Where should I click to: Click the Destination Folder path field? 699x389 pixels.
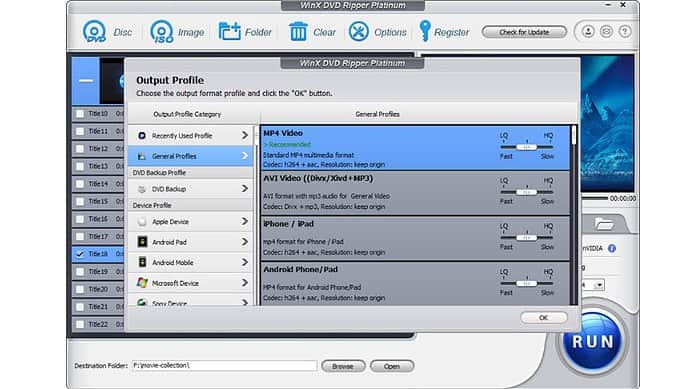click(224, 366)
